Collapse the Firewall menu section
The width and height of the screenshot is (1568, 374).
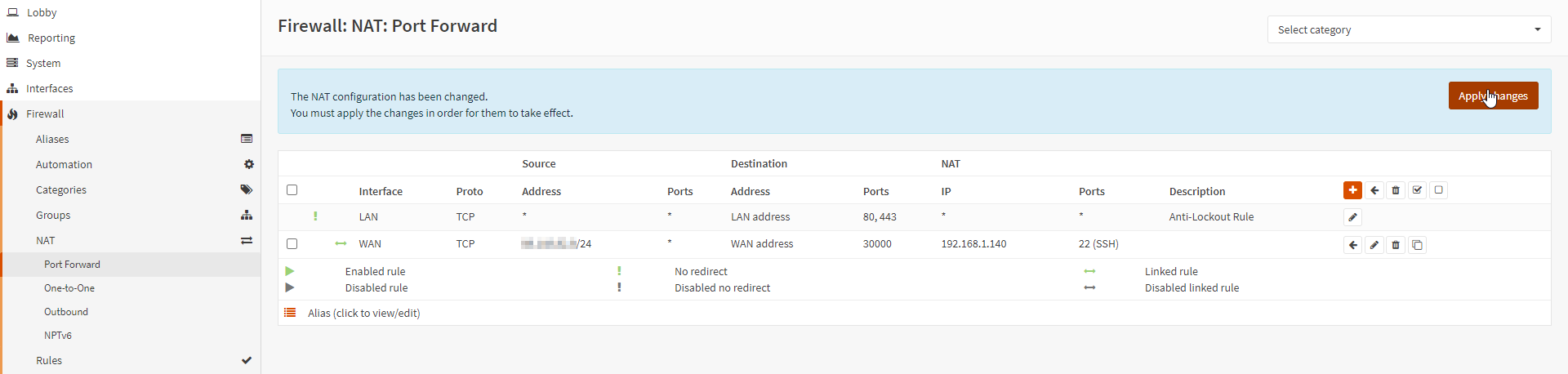[x=45, y=114]
